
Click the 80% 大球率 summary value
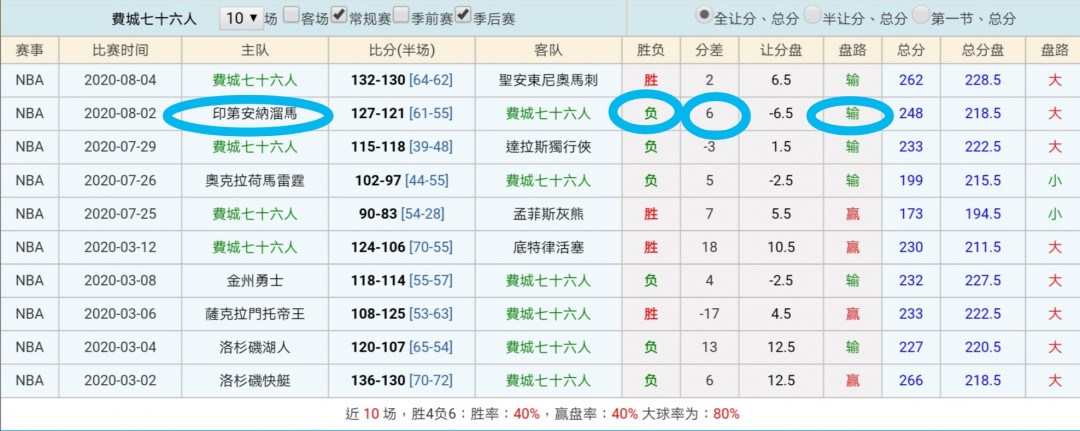point(726,414)
